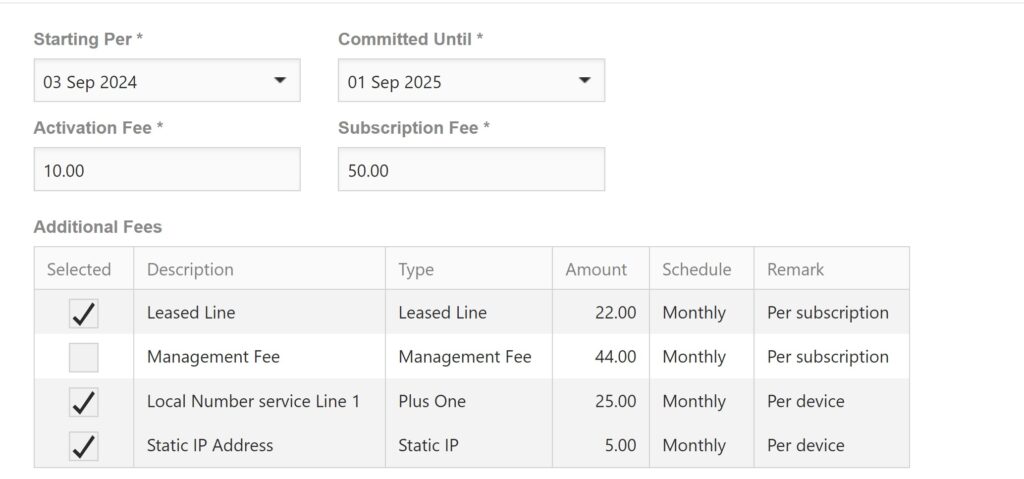Deselect the Static IP Address checkbox

click(x=84, y=446)
